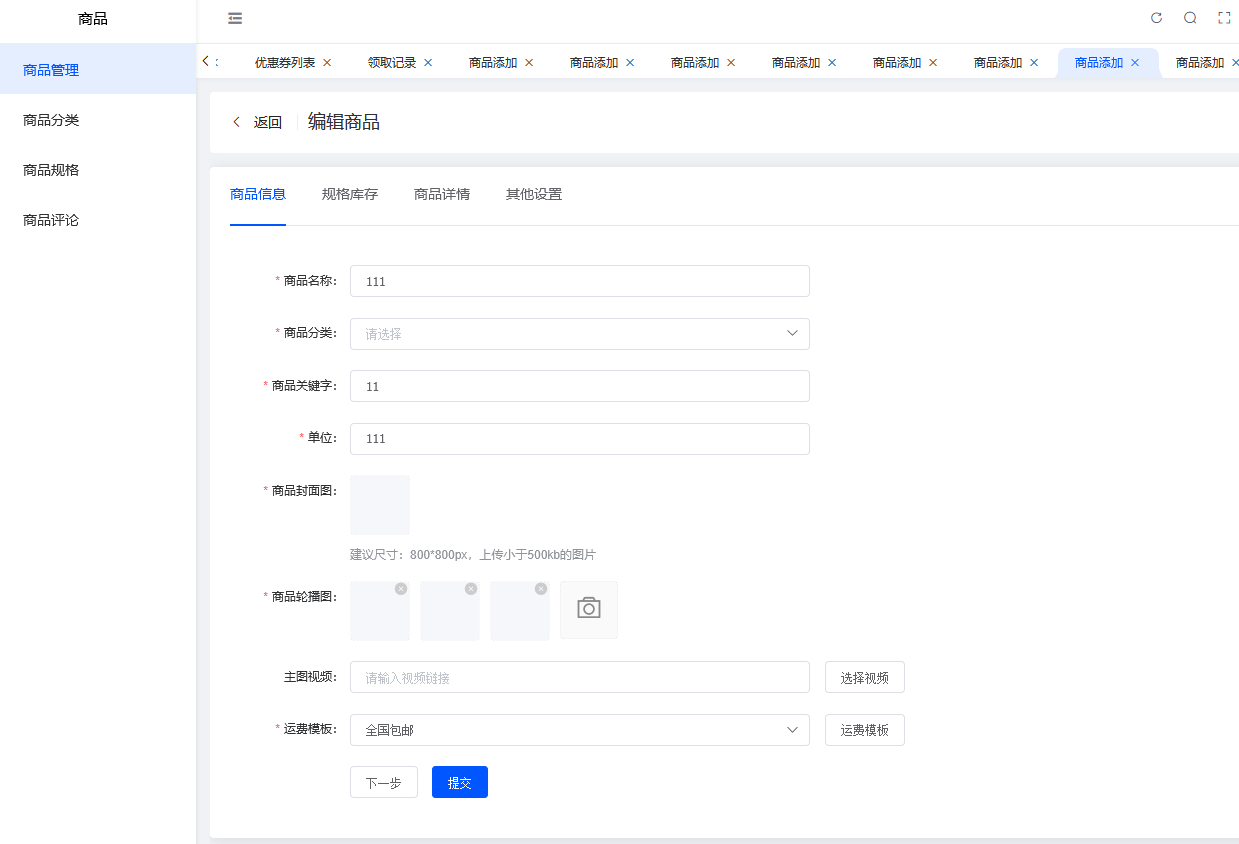Remove the second carousel image
This screenshot has height=844, width=1239.
[x=471, y=588]
